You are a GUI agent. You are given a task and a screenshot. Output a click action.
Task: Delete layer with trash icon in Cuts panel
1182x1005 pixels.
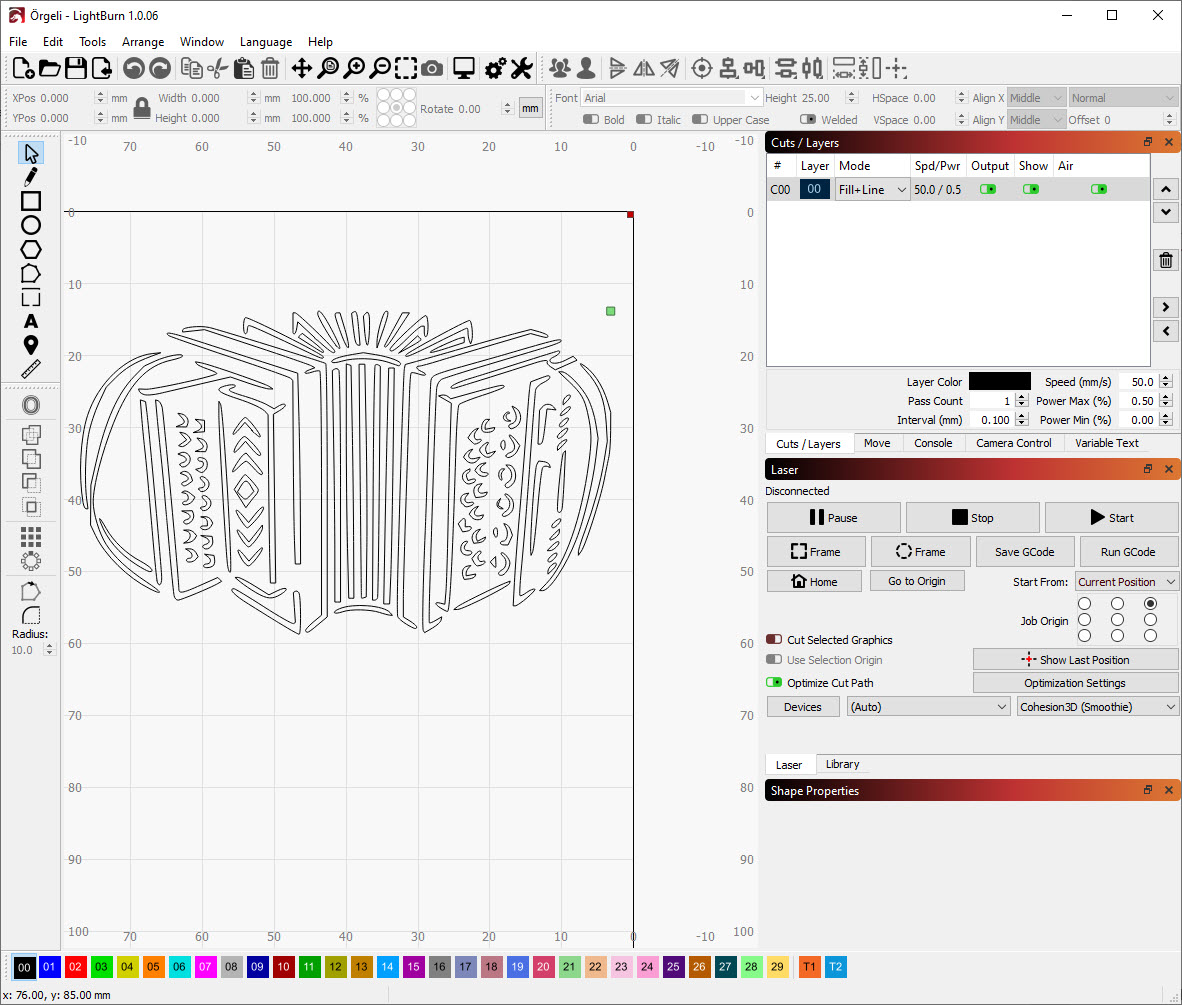[x=1165, y=261]
